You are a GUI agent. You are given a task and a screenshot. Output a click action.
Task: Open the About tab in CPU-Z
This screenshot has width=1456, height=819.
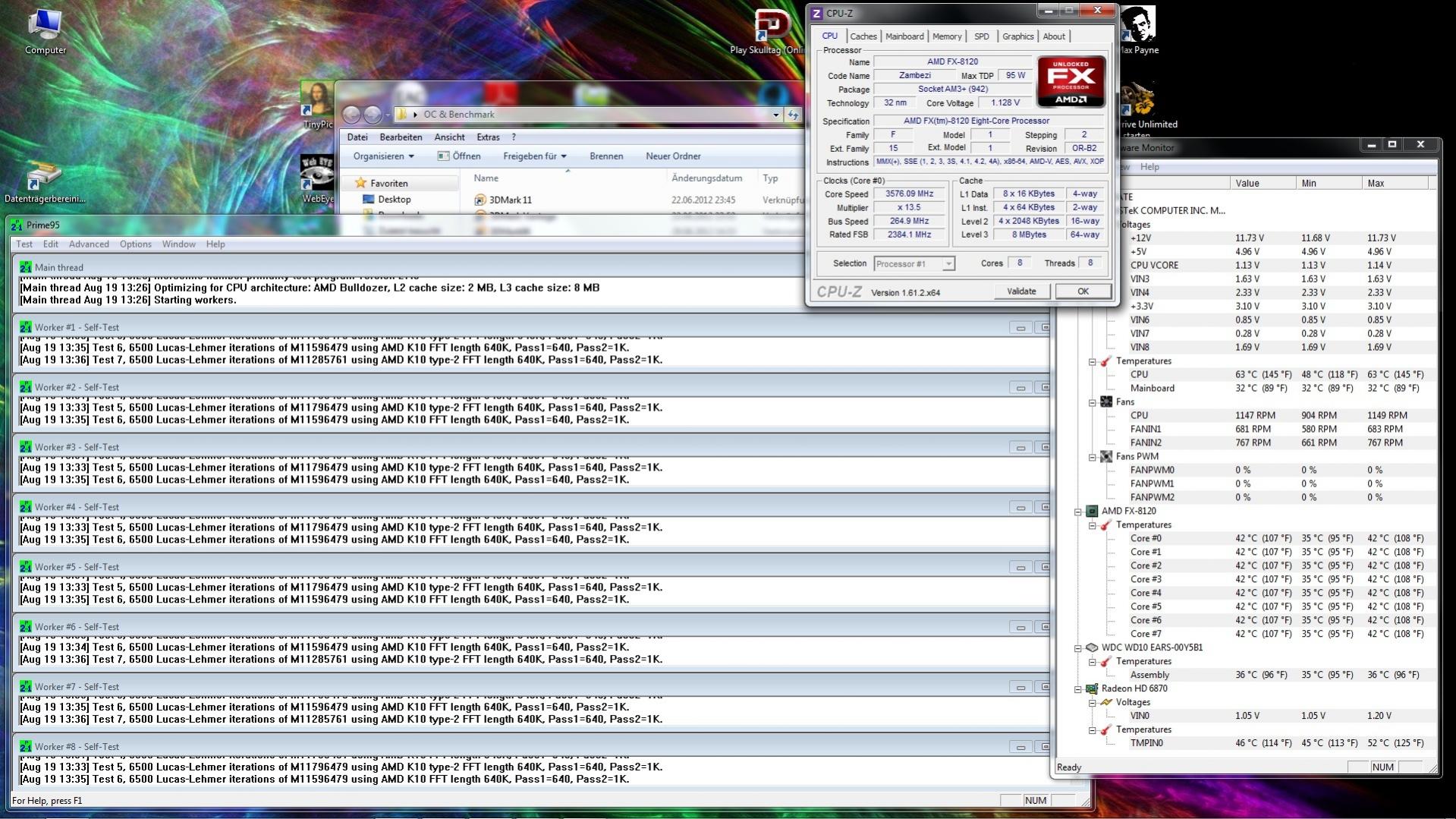[1054, 36]
